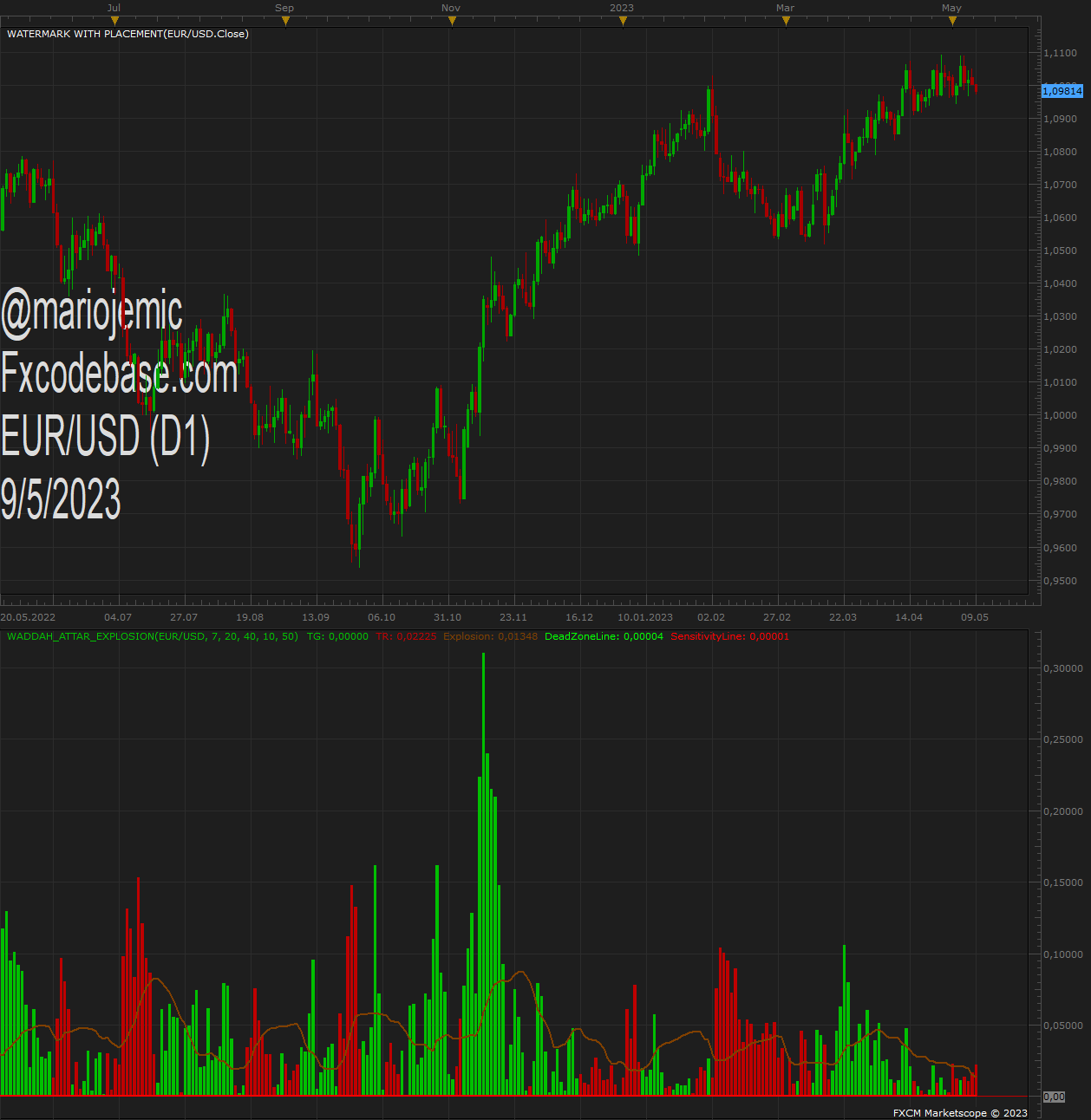Click the 04.07 date axis label
Screen dimensions: 1091x1120
118,617
